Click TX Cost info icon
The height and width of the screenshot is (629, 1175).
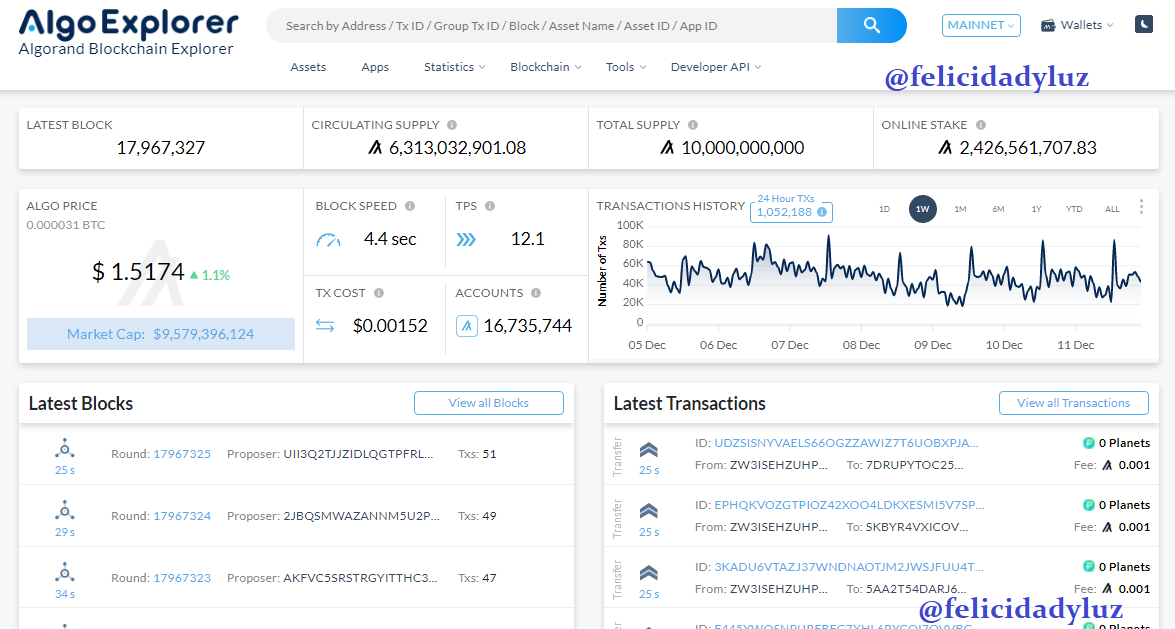[x=379, y=293]
